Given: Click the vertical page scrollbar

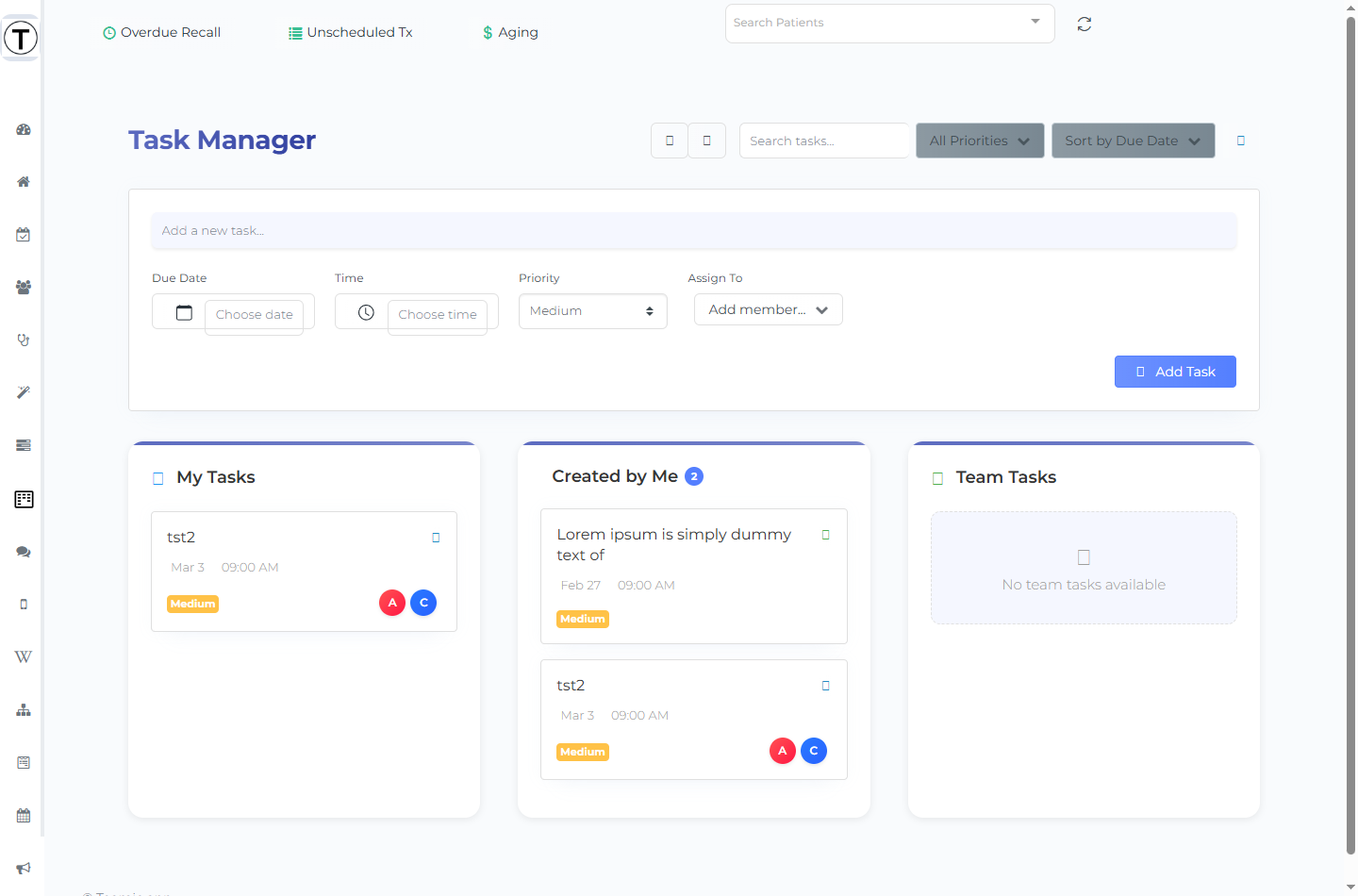Looking at the screenshot, I should pyautogui.click(x=1351, y=434).
